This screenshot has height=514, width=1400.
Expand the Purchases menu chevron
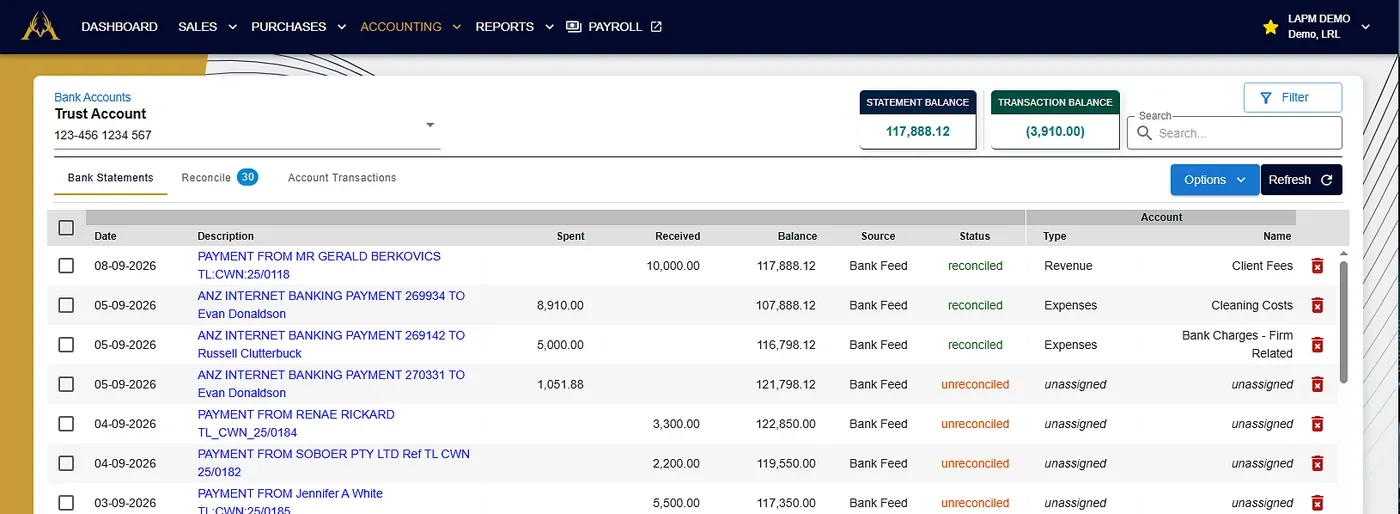coord(341,27)
